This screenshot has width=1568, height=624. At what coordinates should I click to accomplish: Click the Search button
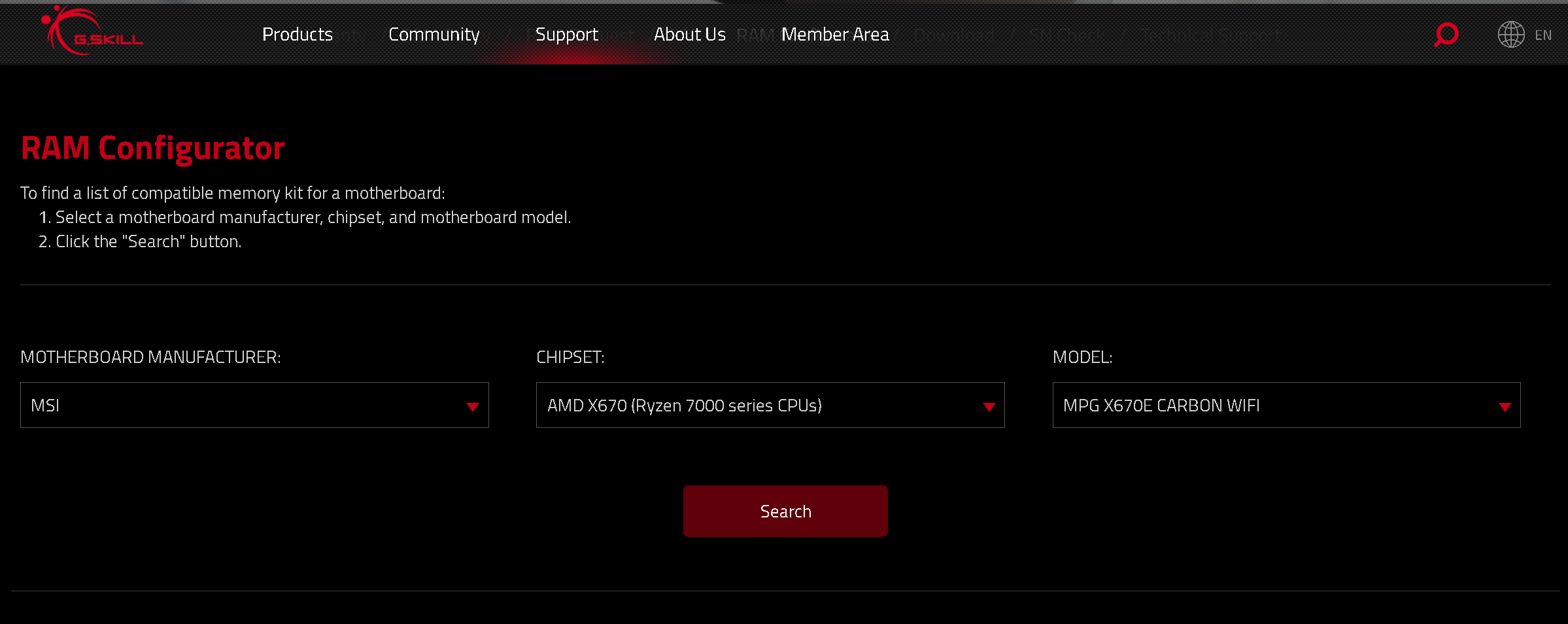point(785,511)
